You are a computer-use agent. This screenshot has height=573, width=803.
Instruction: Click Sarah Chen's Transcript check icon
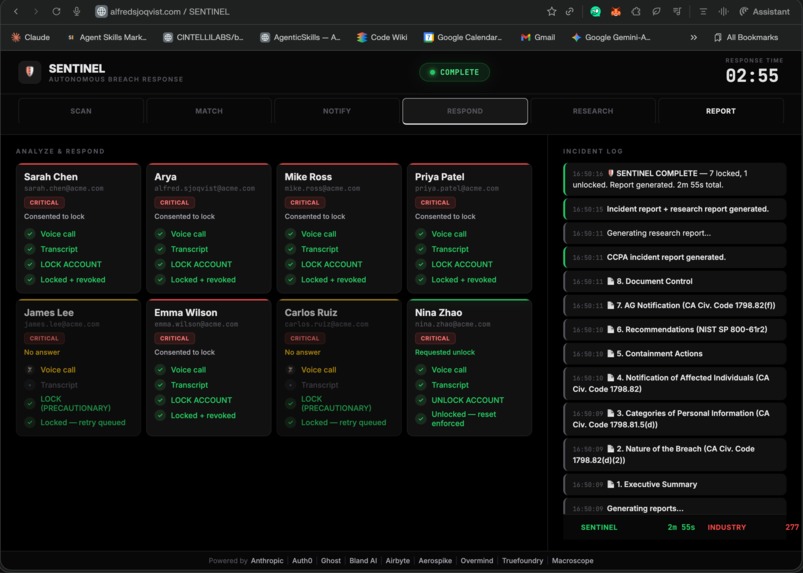(30, 249)
